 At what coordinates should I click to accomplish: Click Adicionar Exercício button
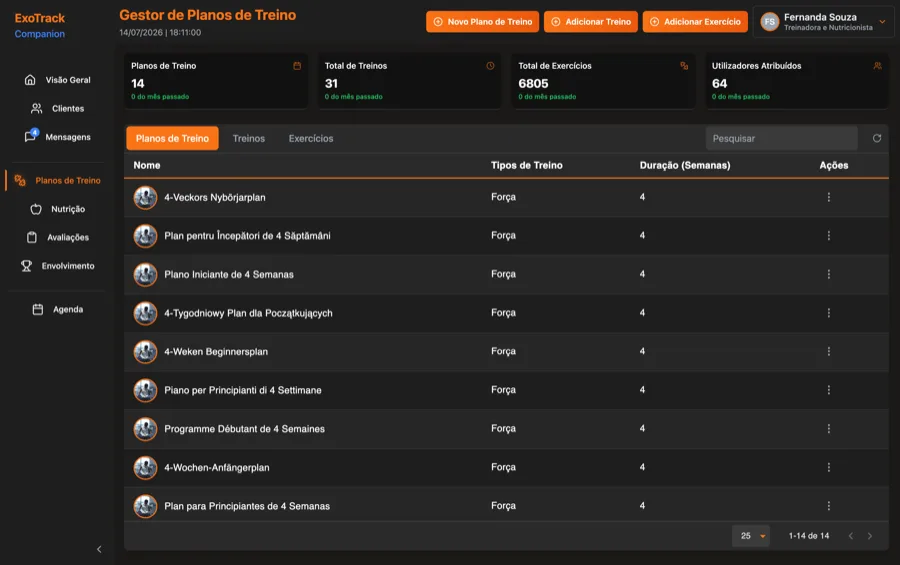point(695,22)
